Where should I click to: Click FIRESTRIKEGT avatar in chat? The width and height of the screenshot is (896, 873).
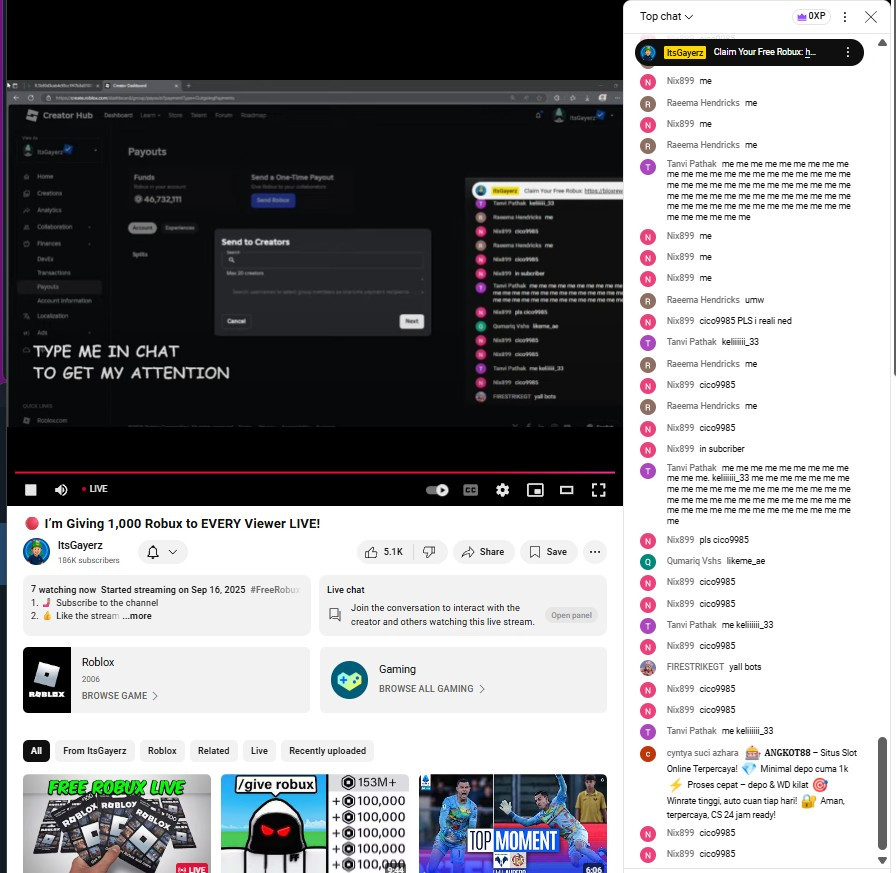pyautogui.click(x=647, y=667)
